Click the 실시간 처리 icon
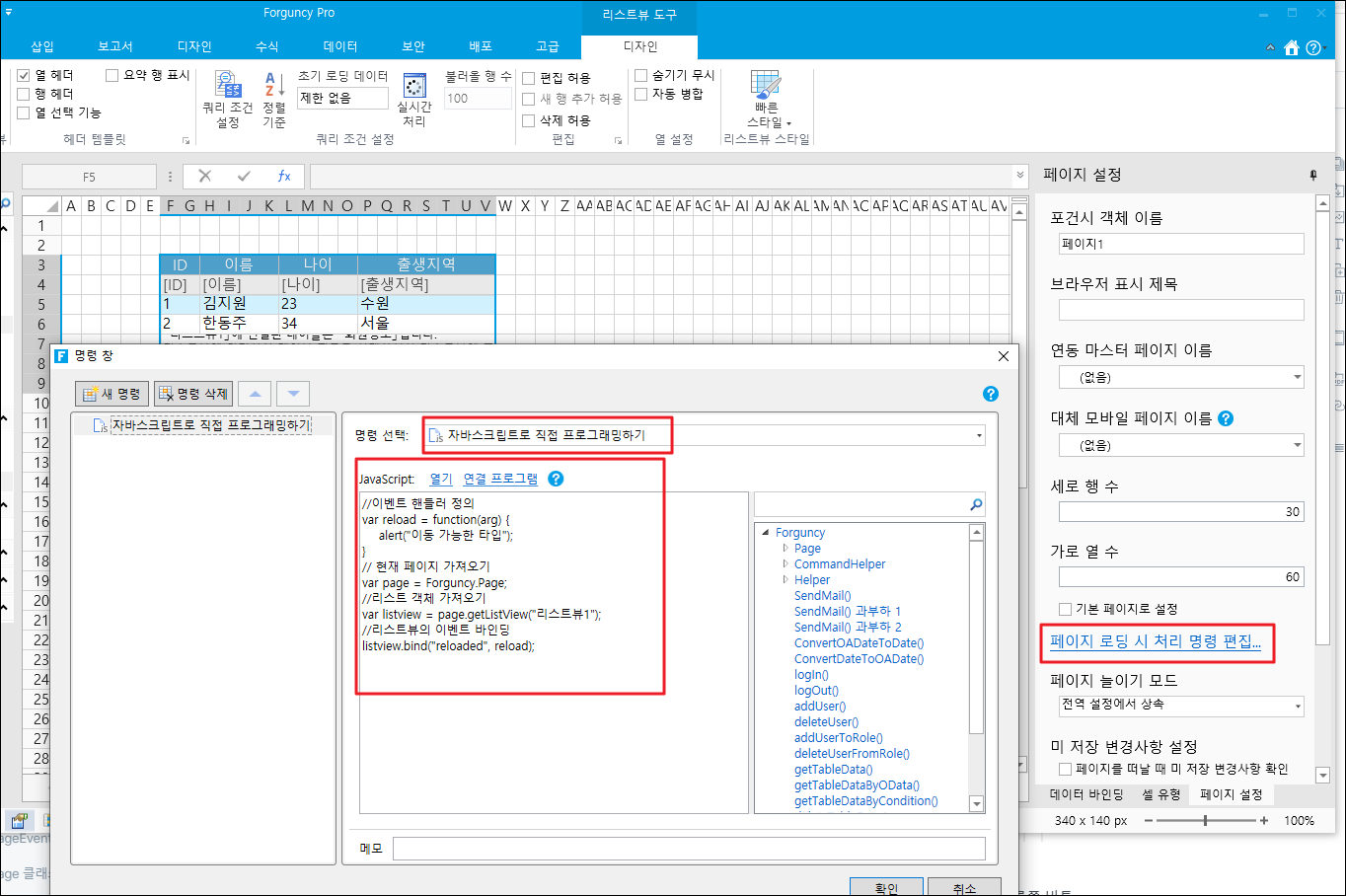 (414, 86)
